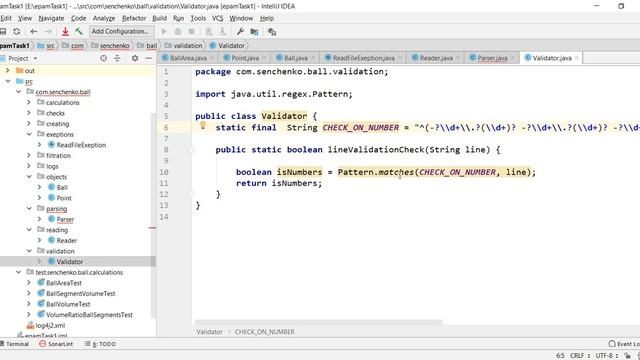Click the toolbar icon right of Project Structure
640x360 pixels.
point(272,31)
